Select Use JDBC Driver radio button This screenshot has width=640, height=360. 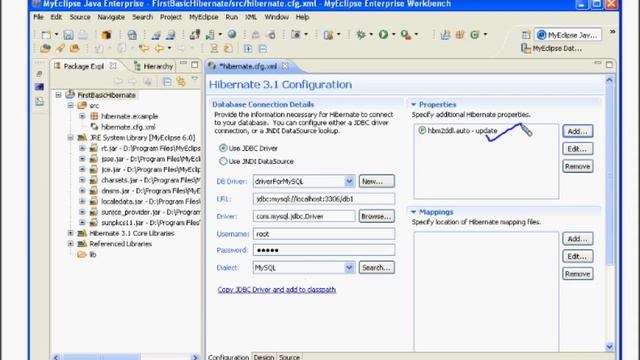pos(223,148)
